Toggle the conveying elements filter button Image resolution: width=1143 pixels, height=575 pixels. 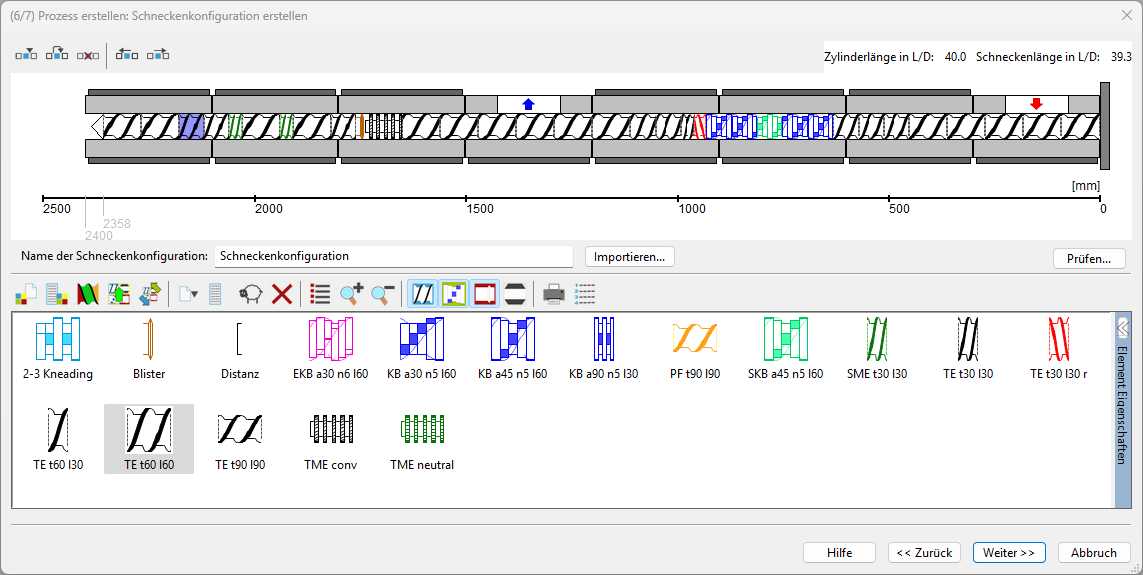coord(423,294)
